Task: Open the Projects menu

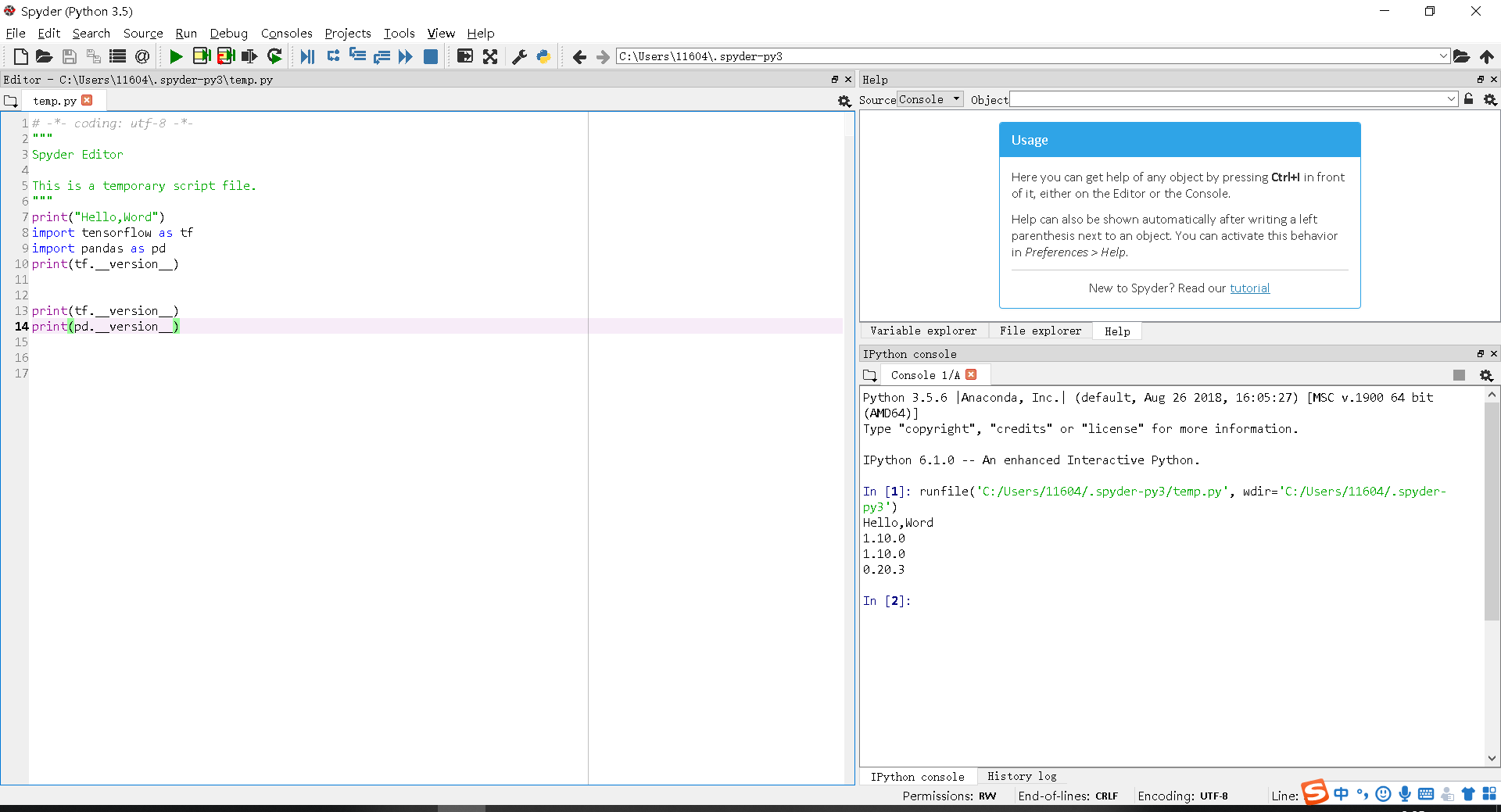Action: pos(348,33)
